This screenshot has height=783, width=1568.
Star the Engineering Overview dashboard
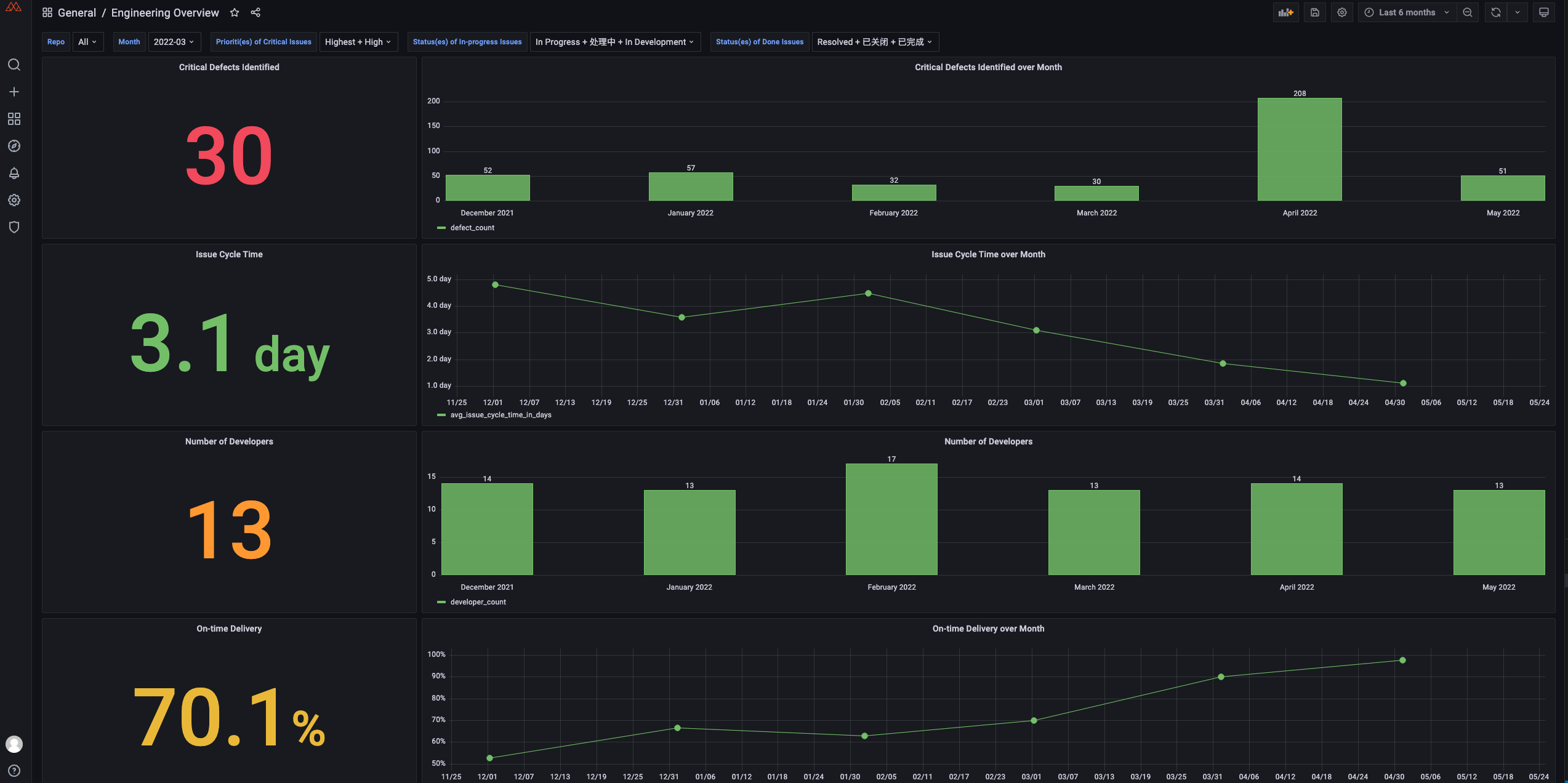(235, 12)
